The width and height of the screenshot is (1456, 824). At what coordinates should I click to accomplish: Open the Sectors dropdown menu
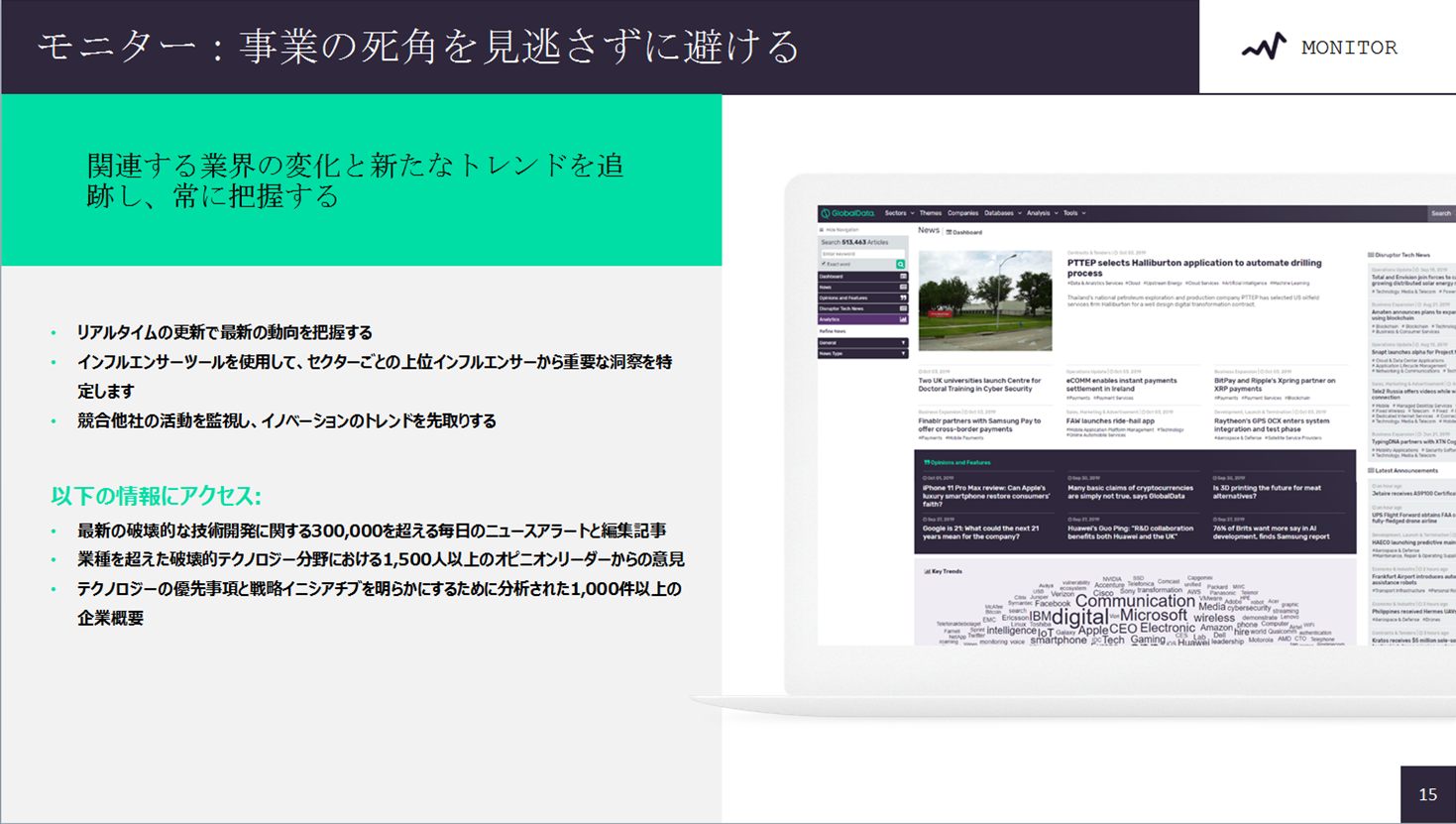pyautogui.click(x=898, y=213)
